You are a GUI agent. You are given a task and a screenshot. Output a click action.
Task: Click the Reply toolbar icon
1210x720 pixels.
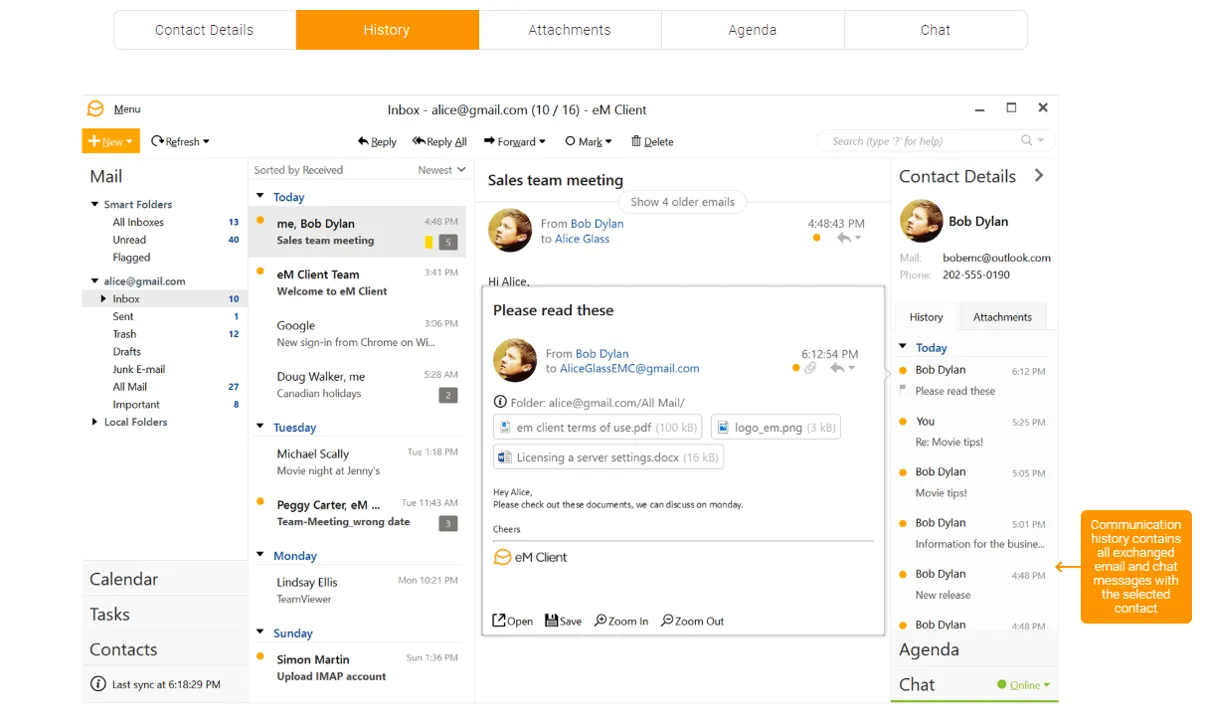pos(363,142)
